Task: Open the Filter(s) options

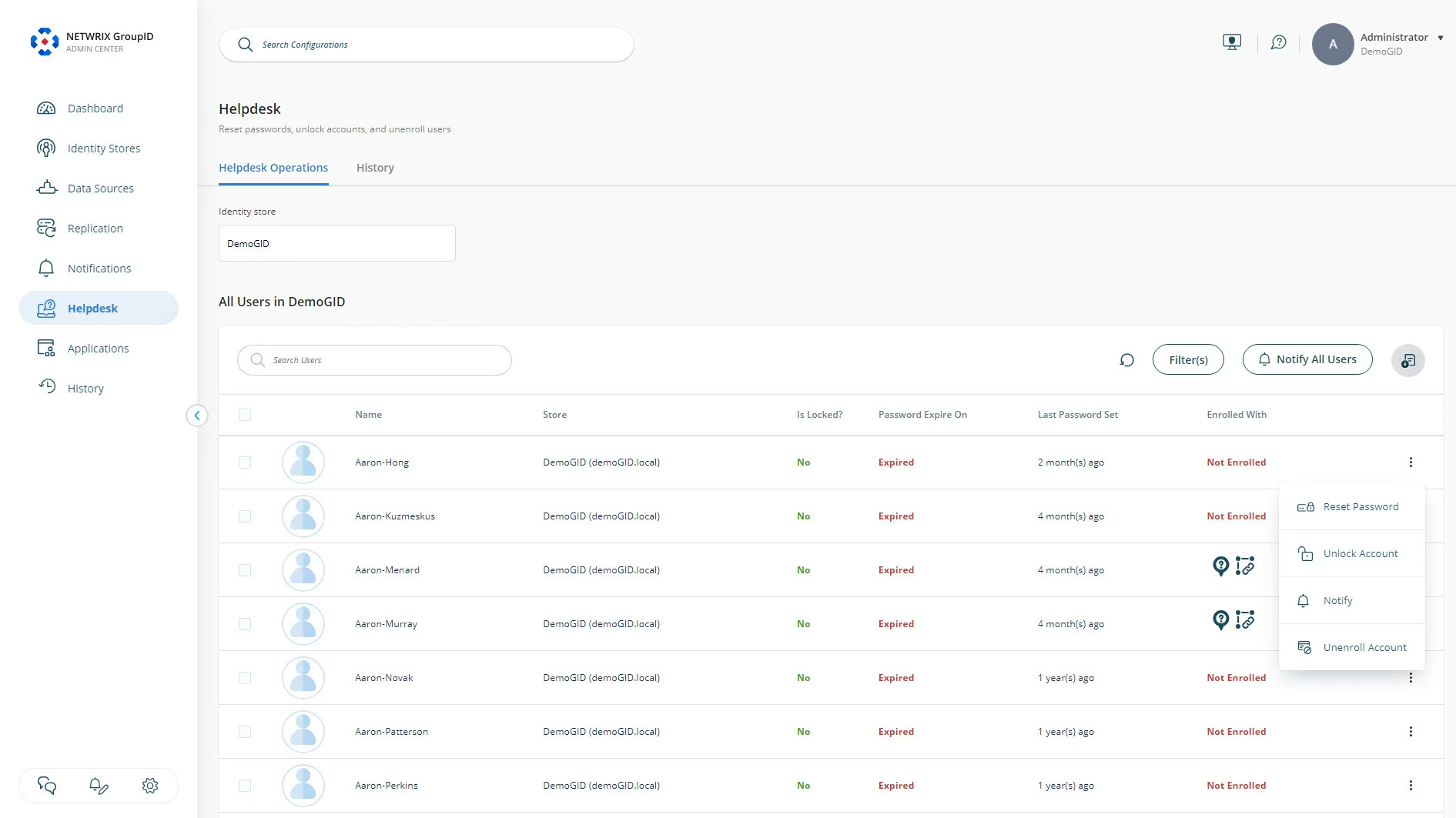Action: [1188, 359]
